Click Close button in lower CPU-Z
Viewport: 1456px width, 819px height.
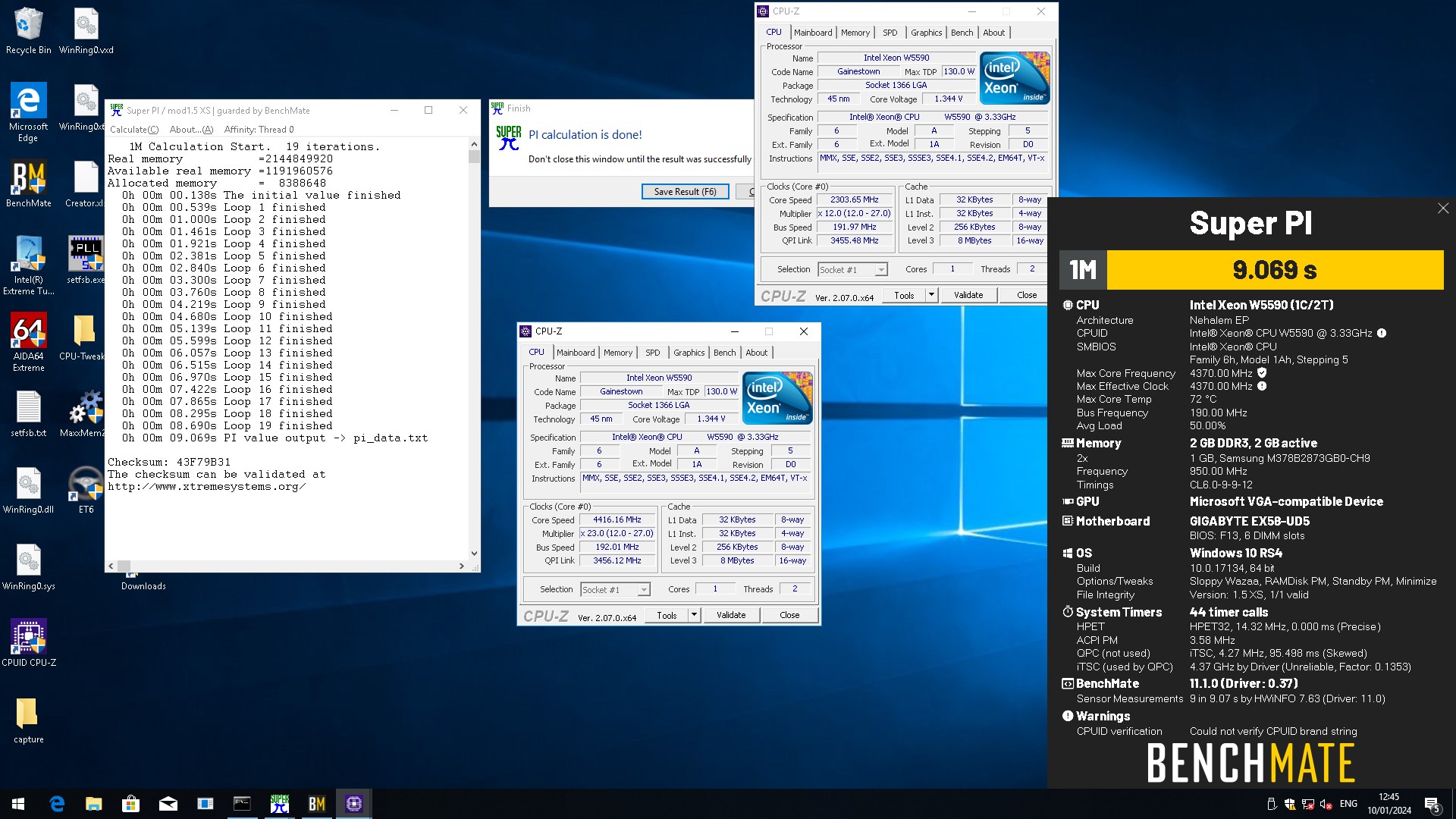tap(789, 615)
